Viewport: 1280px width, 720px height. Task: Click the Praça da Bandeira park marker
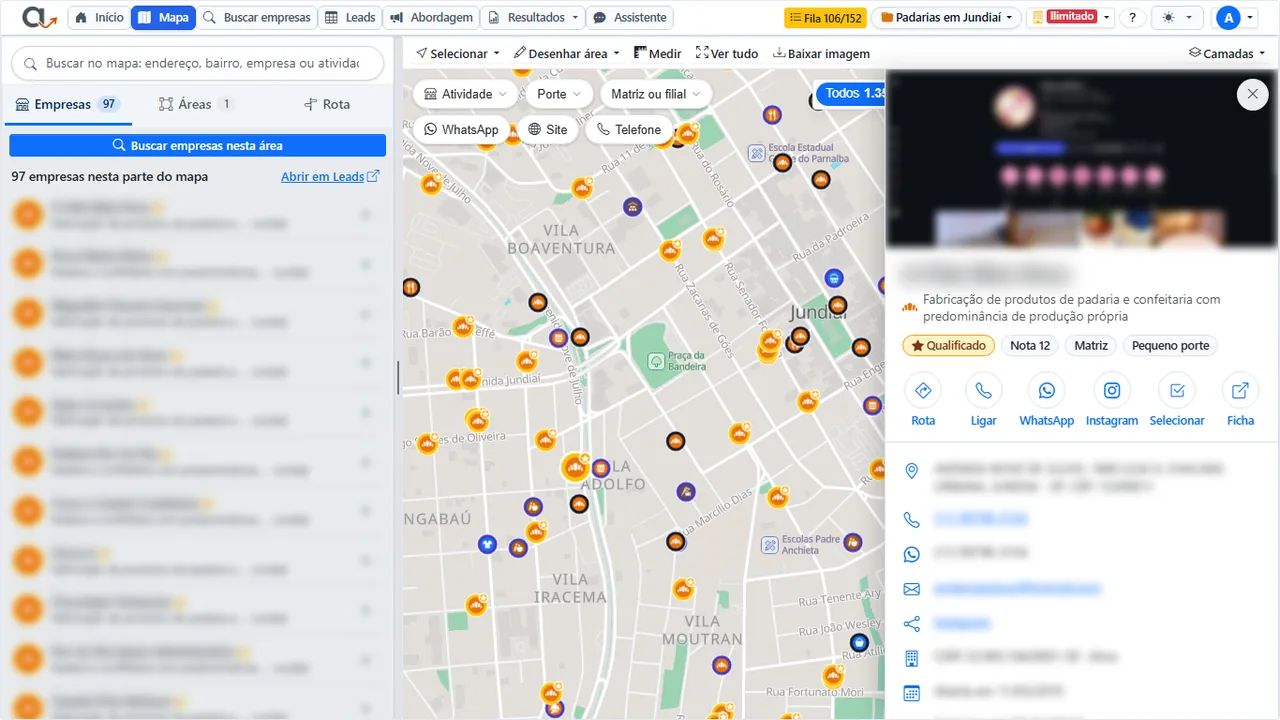pos(656,360)
